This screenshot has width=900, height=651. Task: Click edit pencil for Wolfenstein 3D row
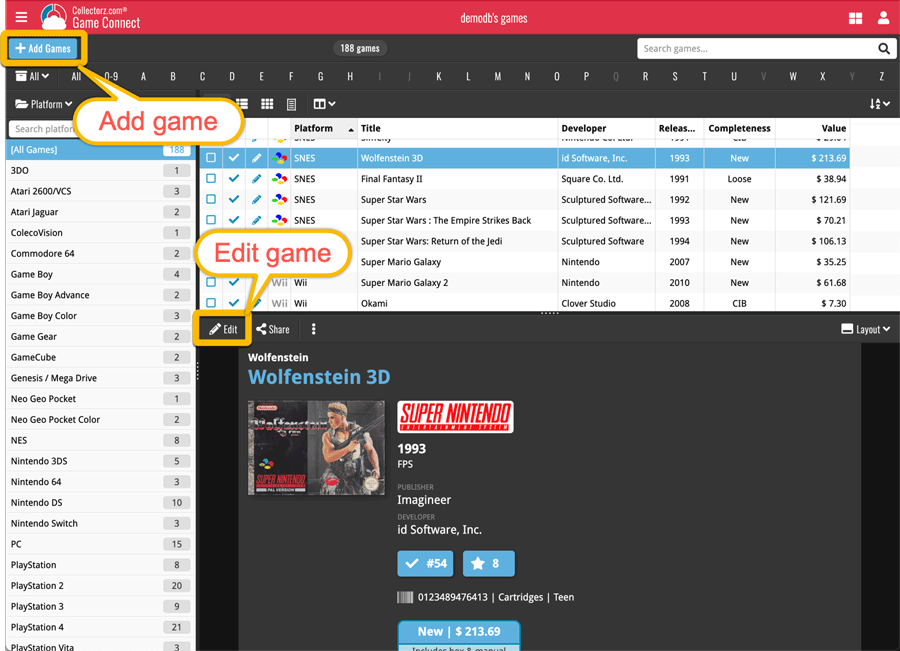(257, 158)
